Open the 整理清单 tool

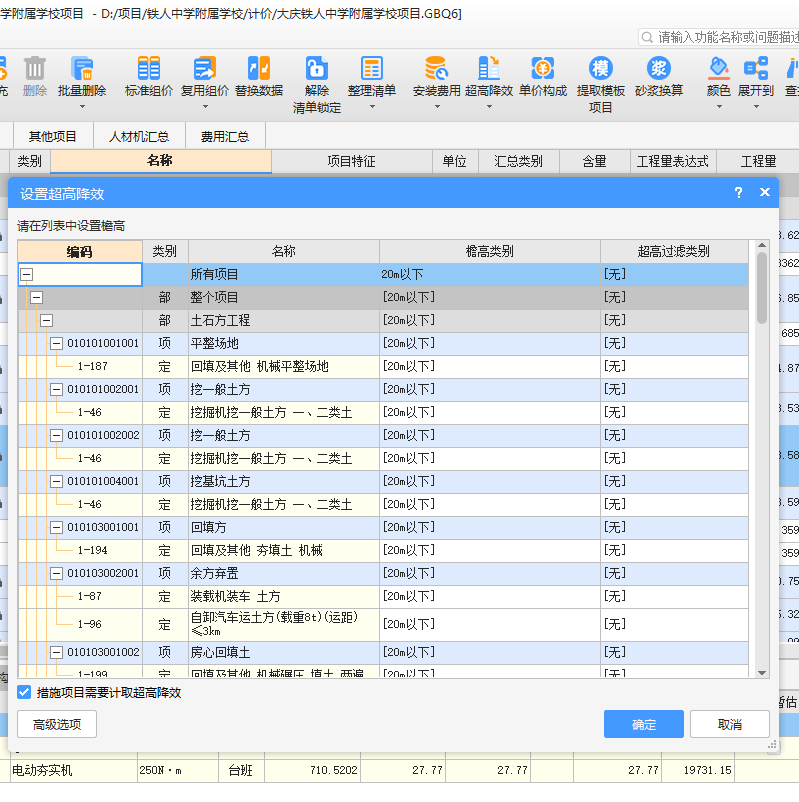(x=372, y=76)
